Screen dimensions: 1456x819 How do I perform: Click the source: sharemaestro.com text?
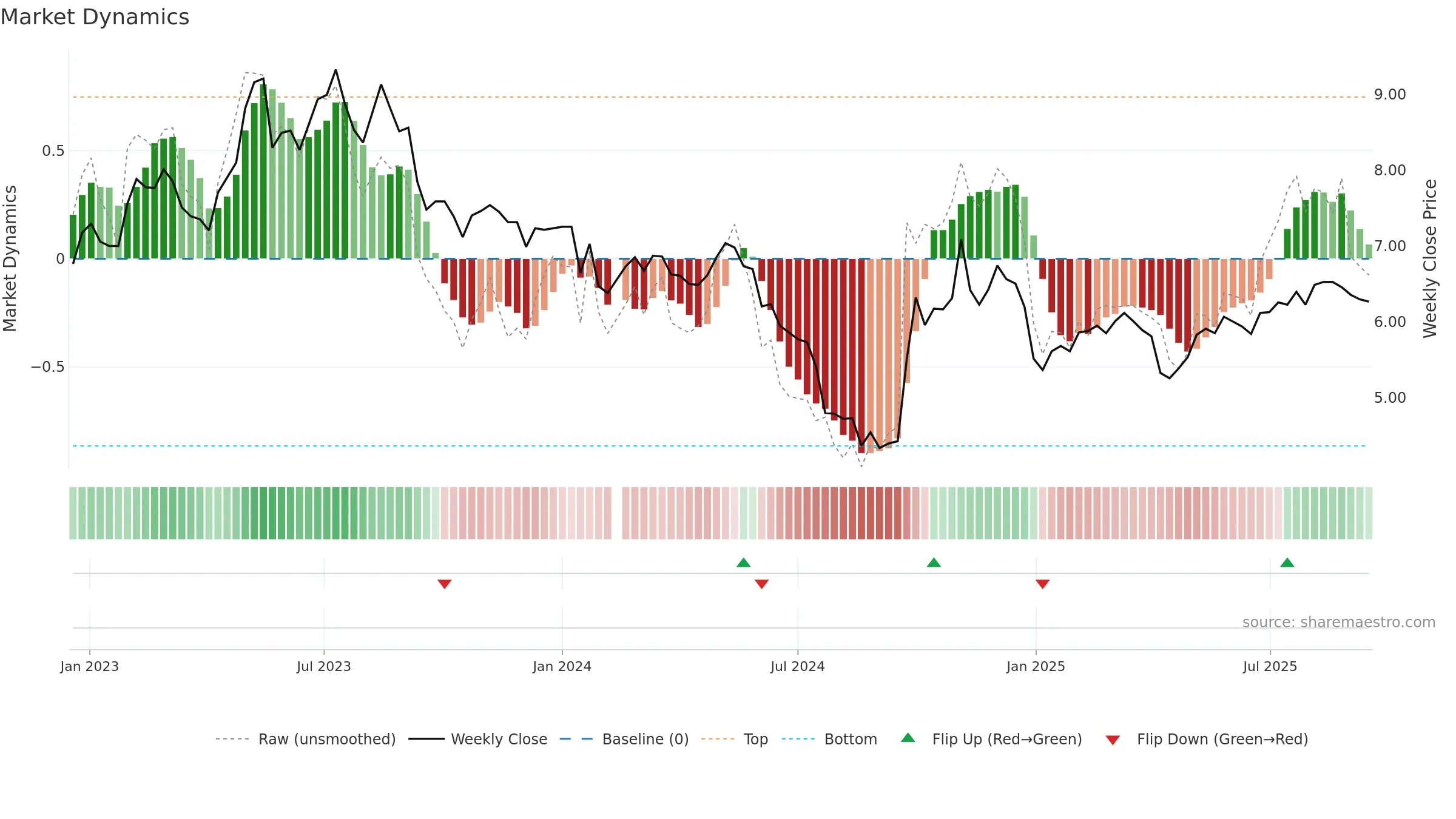coord(1339,622)
